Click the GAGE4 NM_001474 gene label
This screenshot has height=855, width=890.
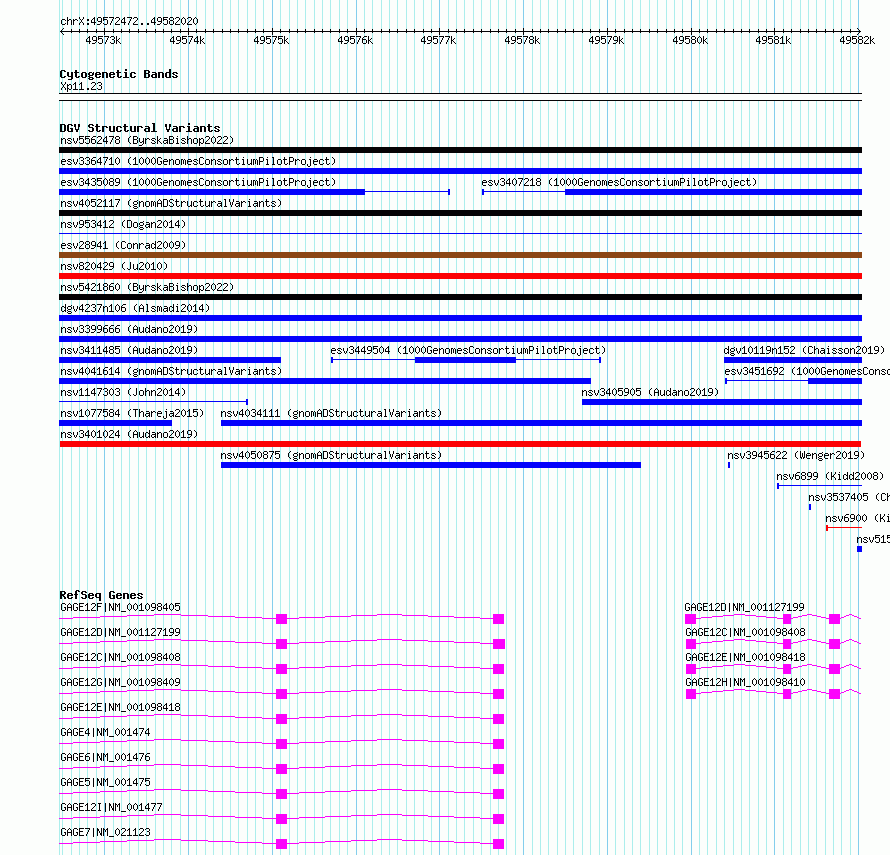(x=105, y=732)
